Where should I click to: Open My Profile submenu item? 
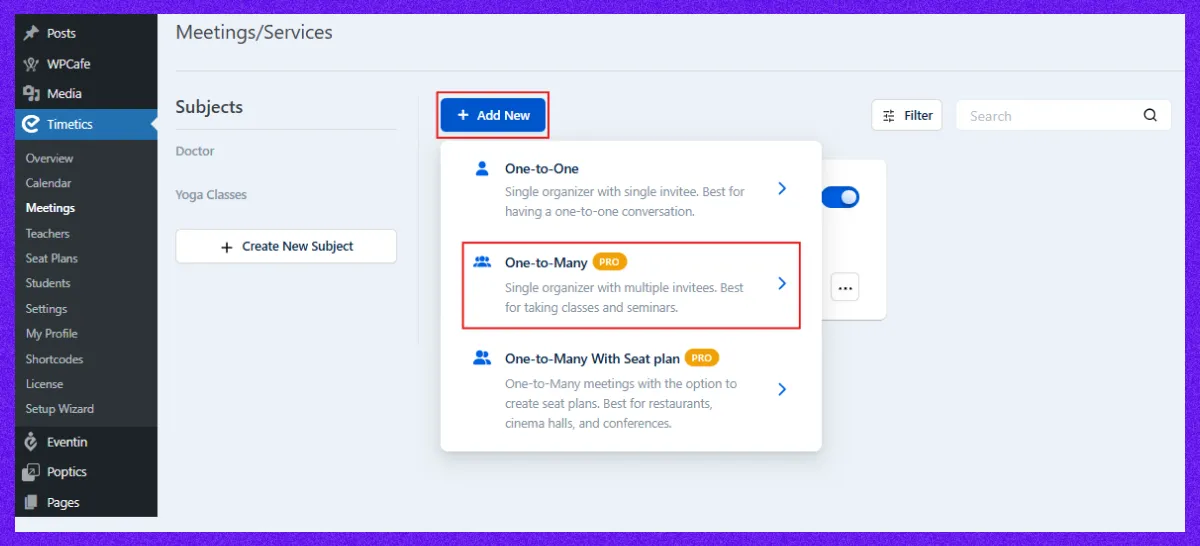click(51, 334)
